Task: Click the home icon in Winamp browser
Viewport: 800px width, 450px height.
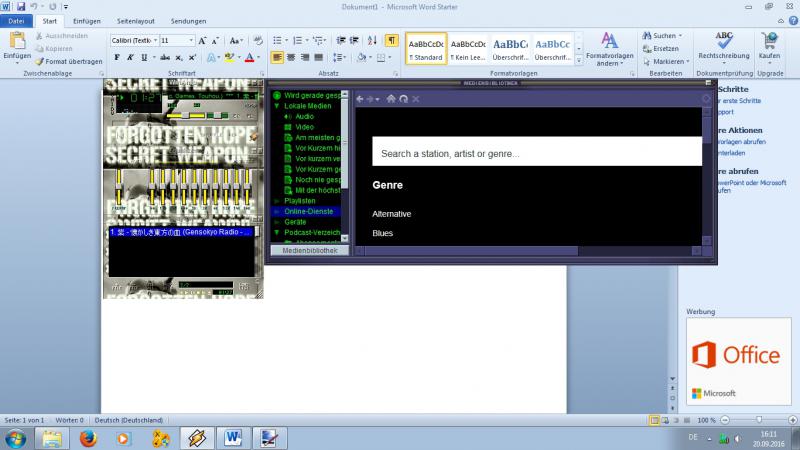Action: pos(391,99)
